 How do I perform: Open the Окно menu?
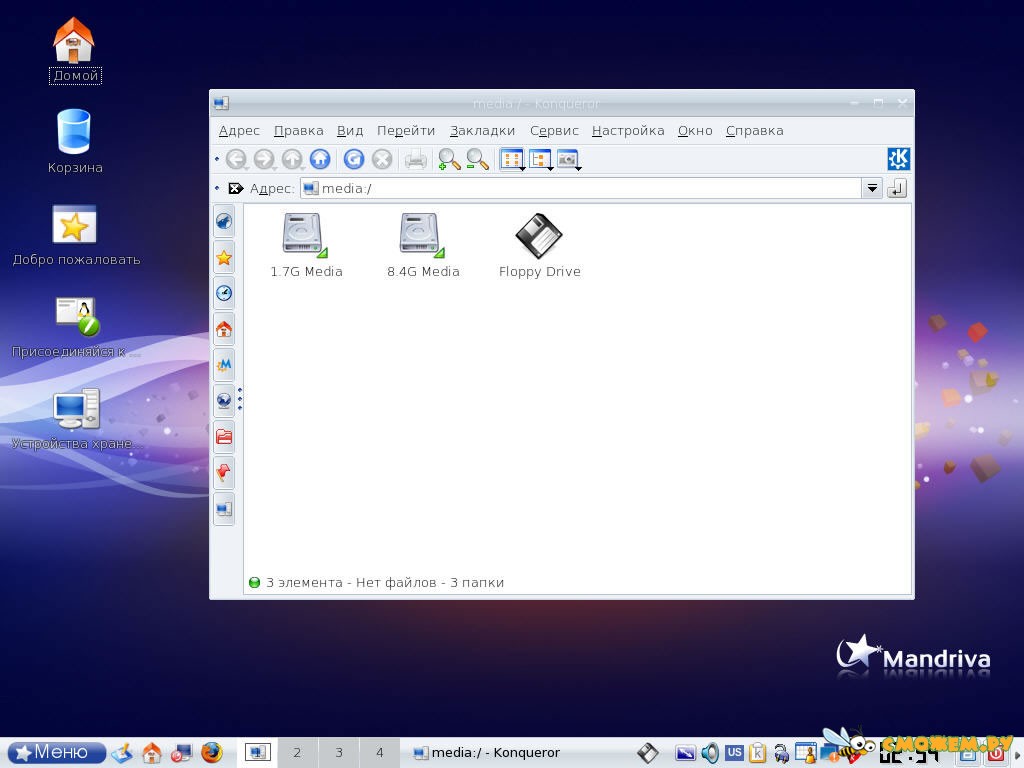[x=695, y=131]
